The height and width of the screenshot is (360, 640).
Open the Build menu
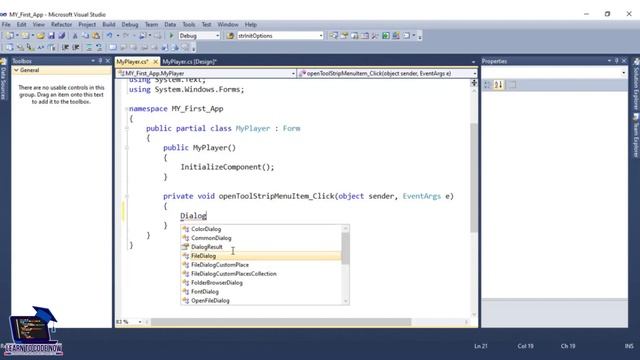109,24
